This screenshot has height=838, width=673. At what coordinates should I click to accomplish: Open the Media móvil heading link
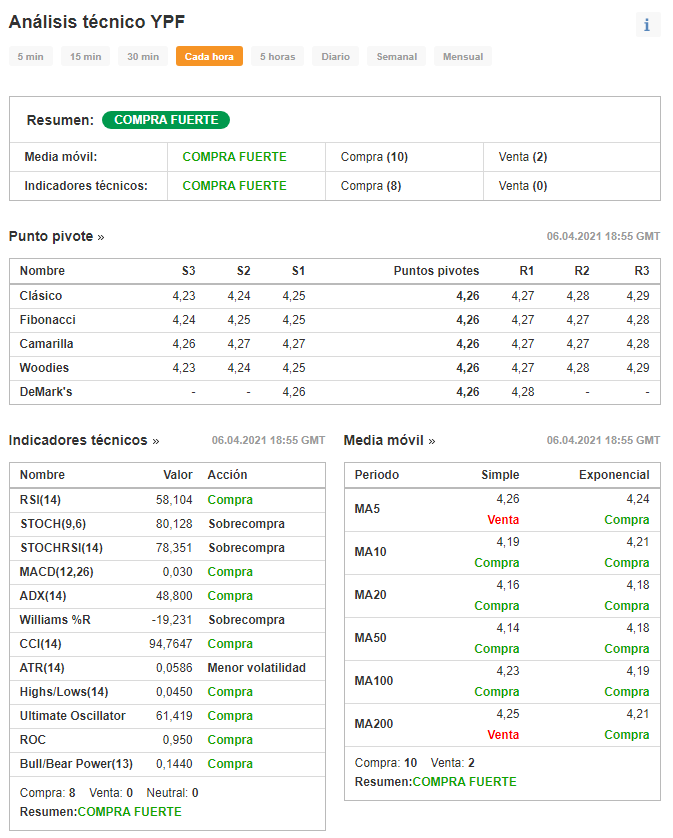click(x=389, y=440)
